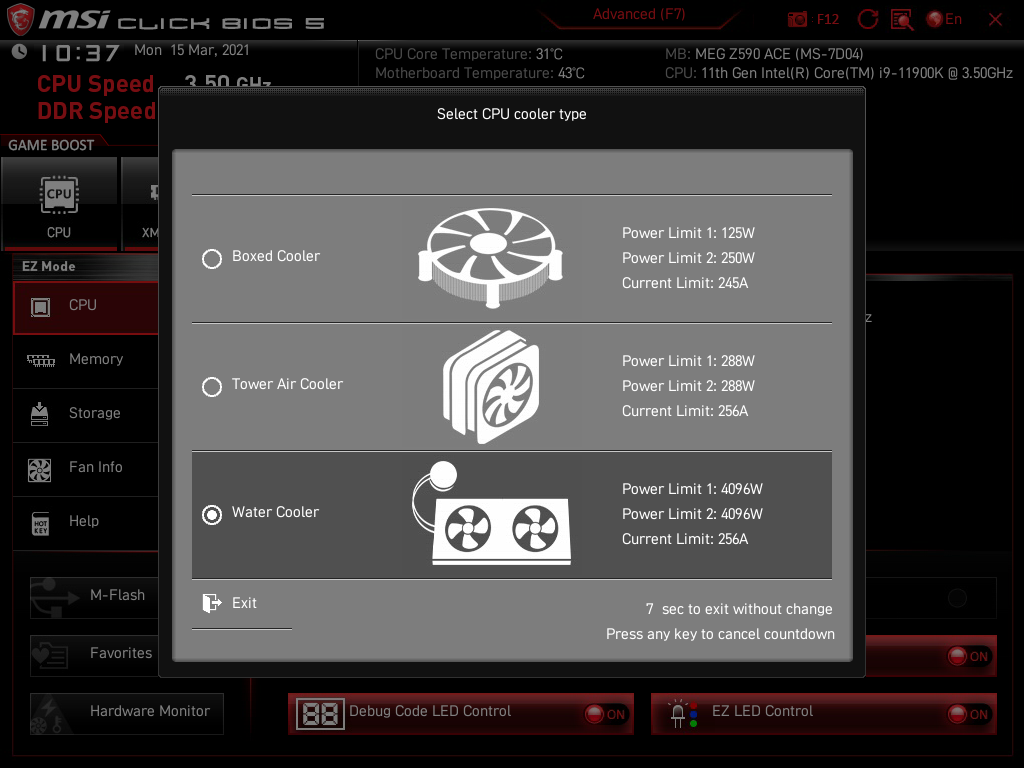Viewport: 1024px width, 768px height.
Task: Click the water cooler radiator illustration
Action: coord(492,513)
